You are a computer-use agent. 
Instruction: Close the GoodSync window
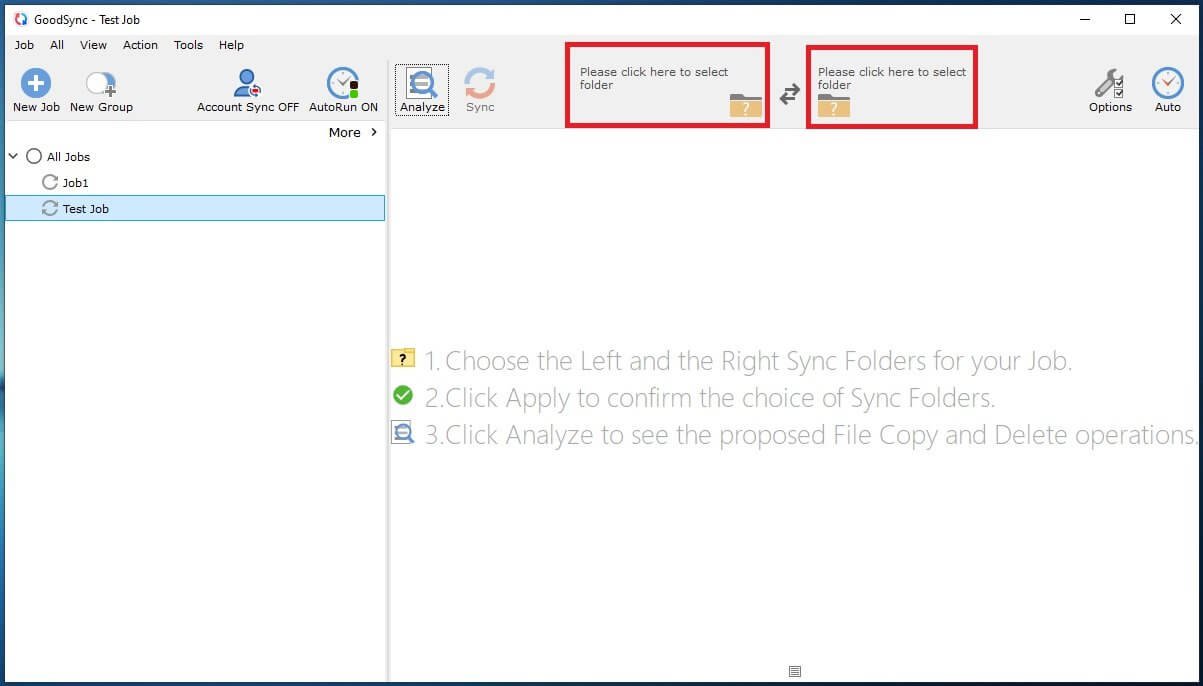pyautogui.click(x=1176, y=19)
